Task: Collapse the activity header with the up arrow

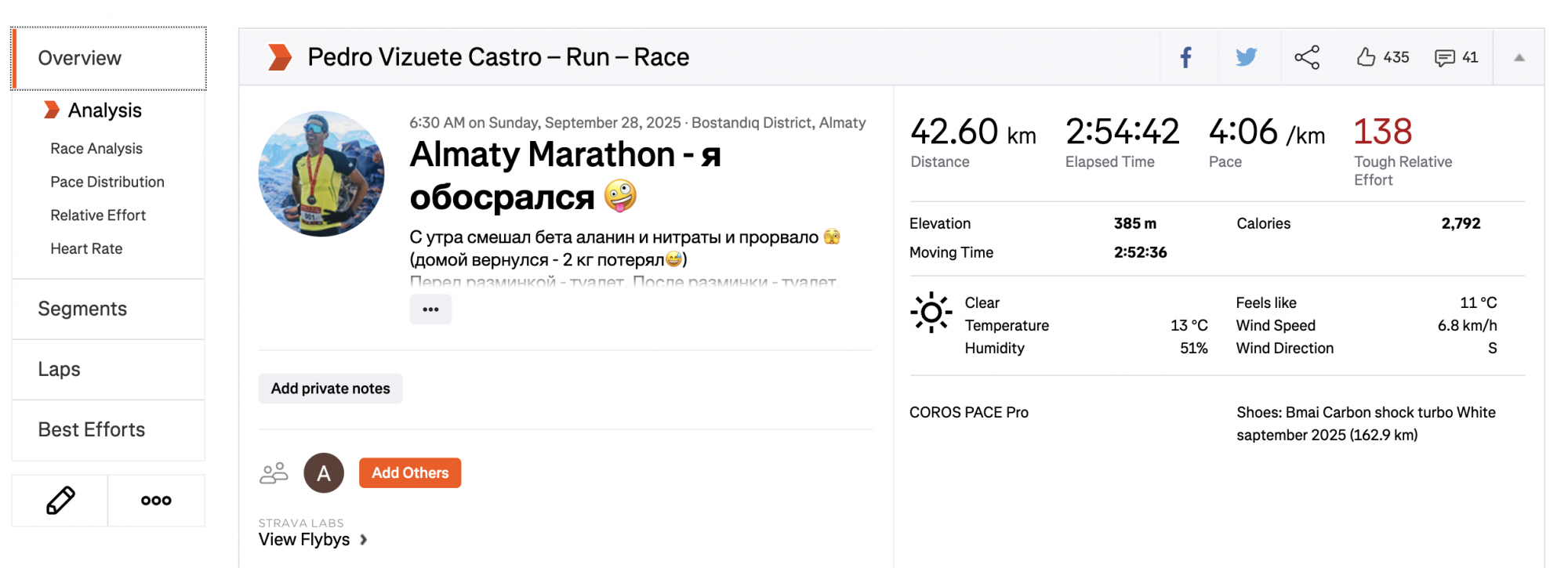Action: pos(1519,57)
